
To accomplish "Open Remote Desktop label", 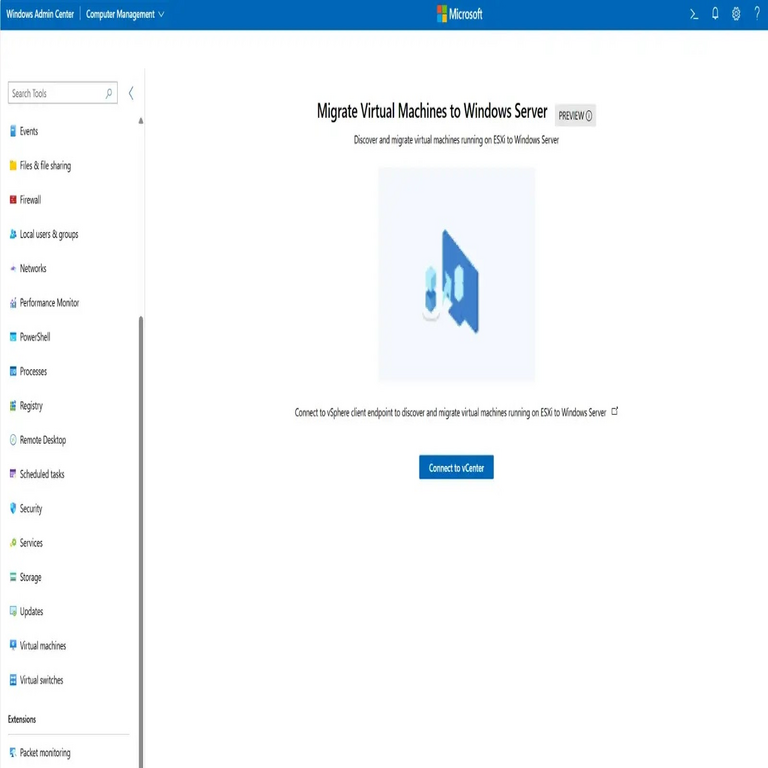I will pos(43,440).
